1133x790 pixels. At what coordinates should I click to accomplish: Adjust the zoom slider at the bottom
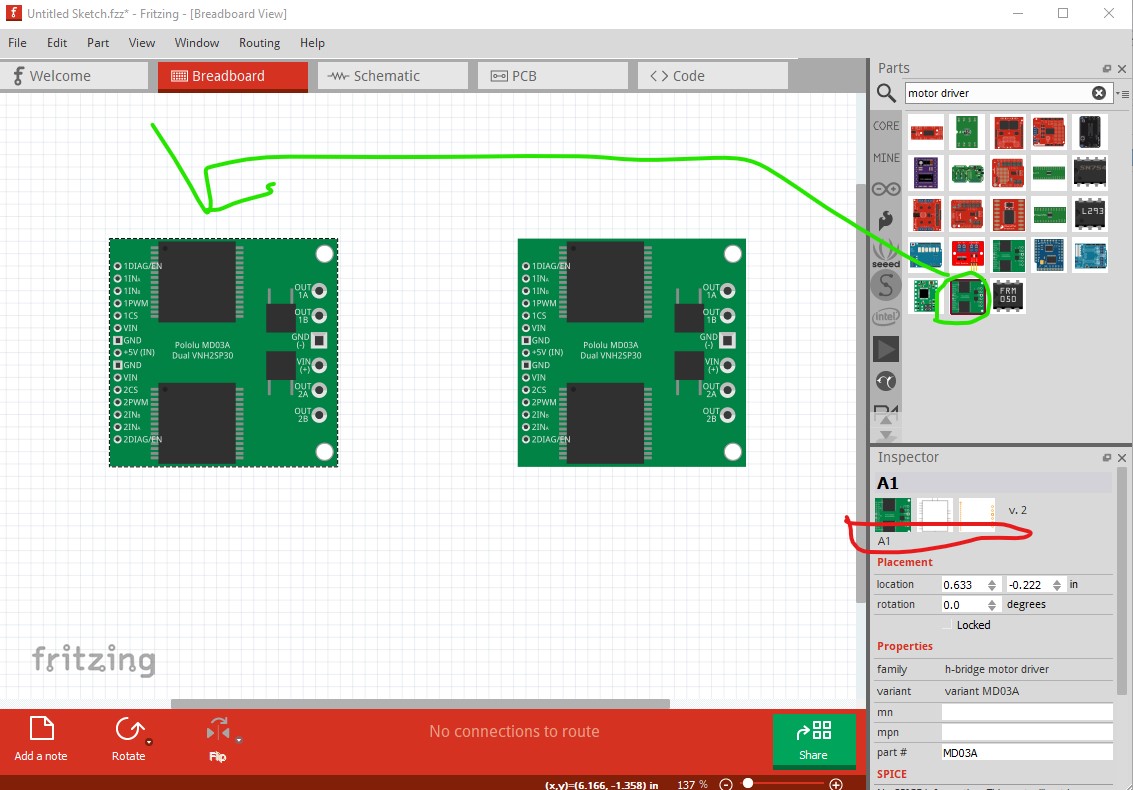[x=748, y=784]
